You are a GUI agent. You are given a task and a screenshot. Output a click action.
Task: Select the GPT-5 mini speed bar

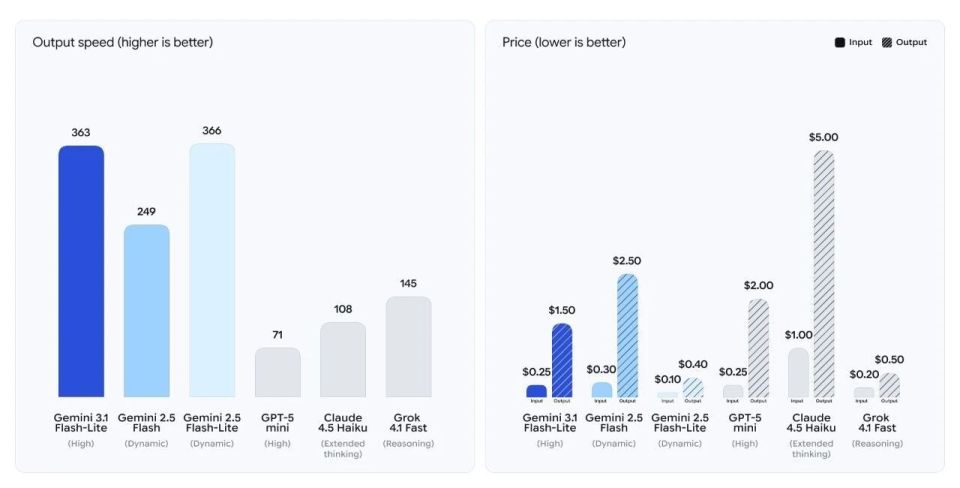click(277, 372)
